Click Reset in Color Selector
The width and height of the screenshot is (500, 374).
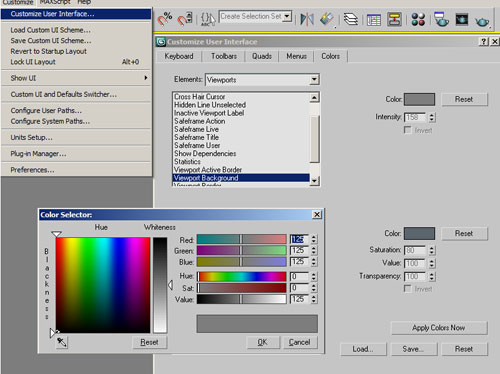point(149,342)
